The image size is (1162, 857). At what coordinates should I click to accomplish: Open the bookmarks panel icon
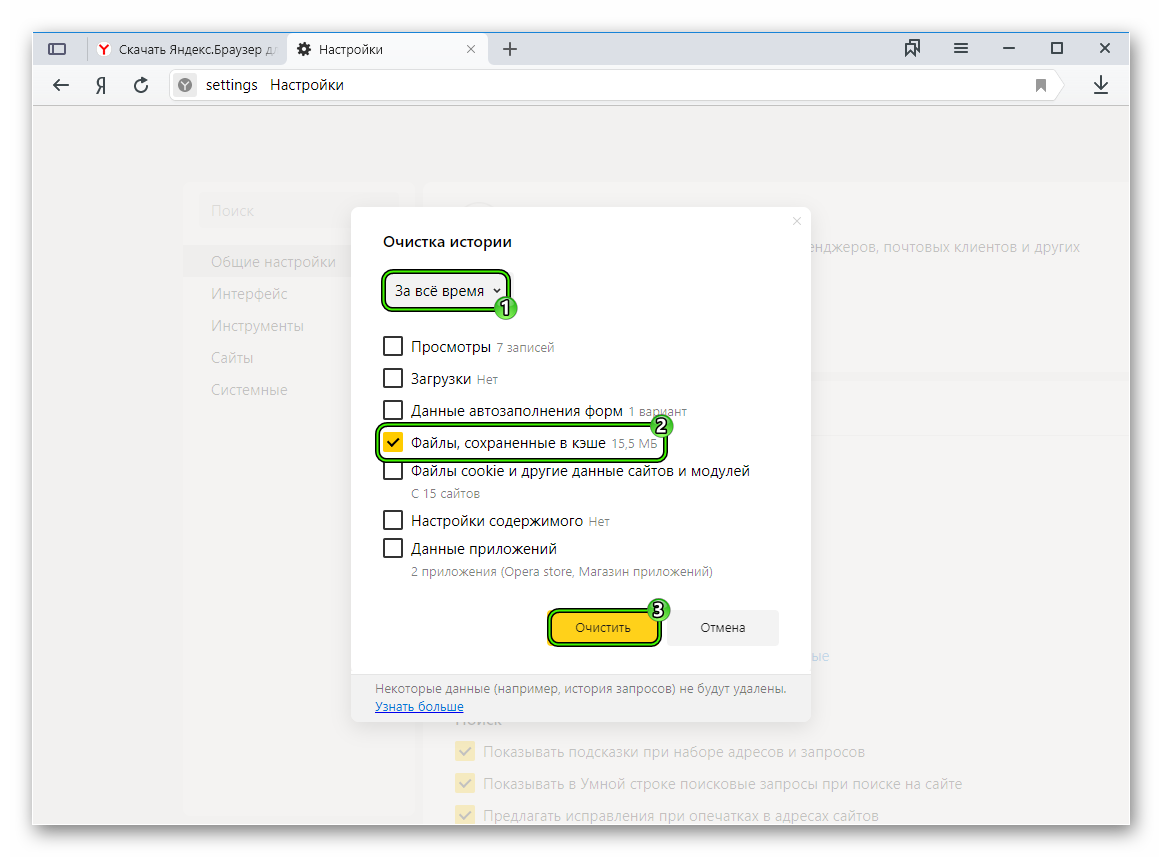(912, 48)
